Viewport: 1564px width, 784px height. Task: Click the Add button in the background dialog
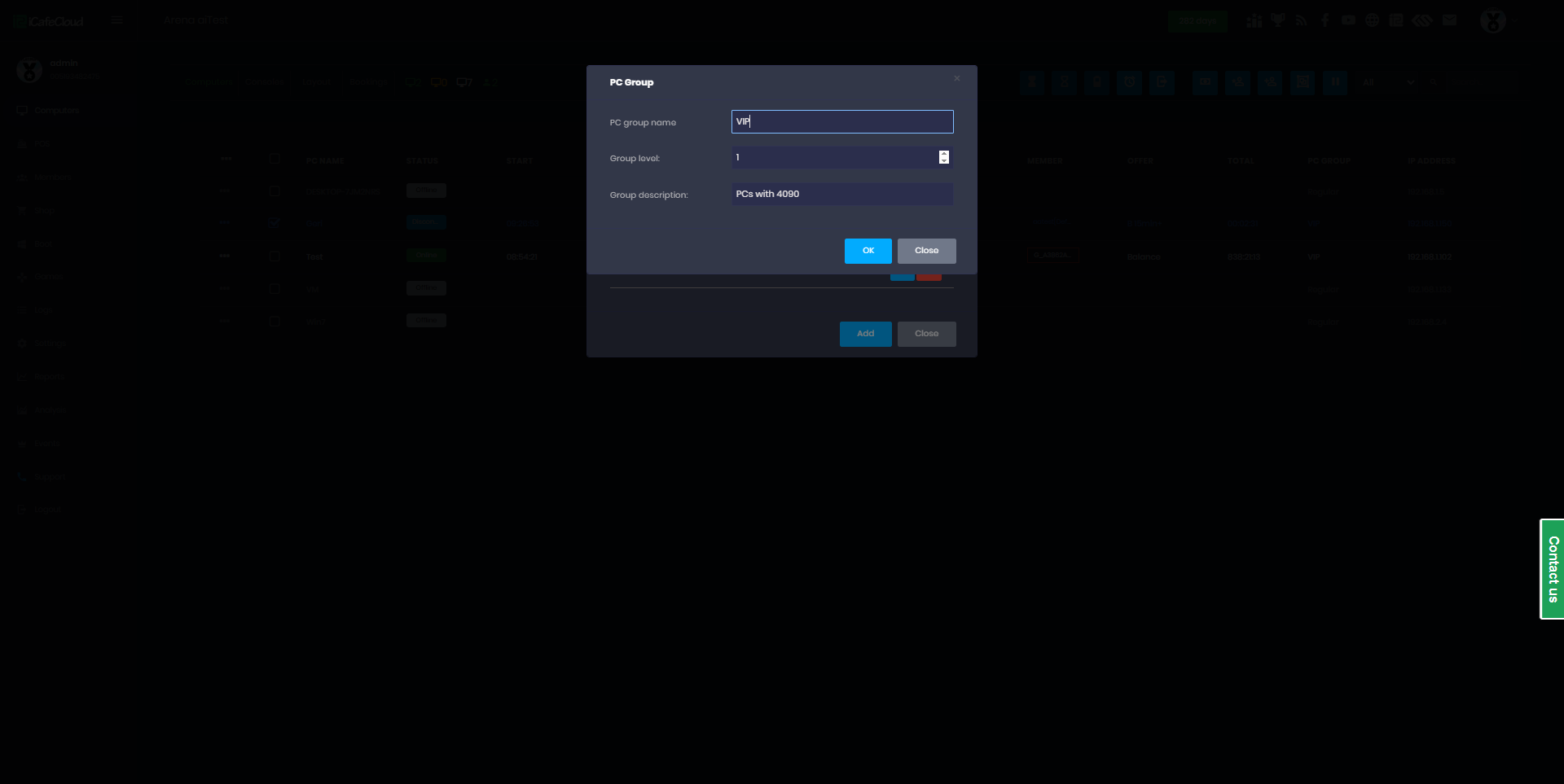click(866, 334)
